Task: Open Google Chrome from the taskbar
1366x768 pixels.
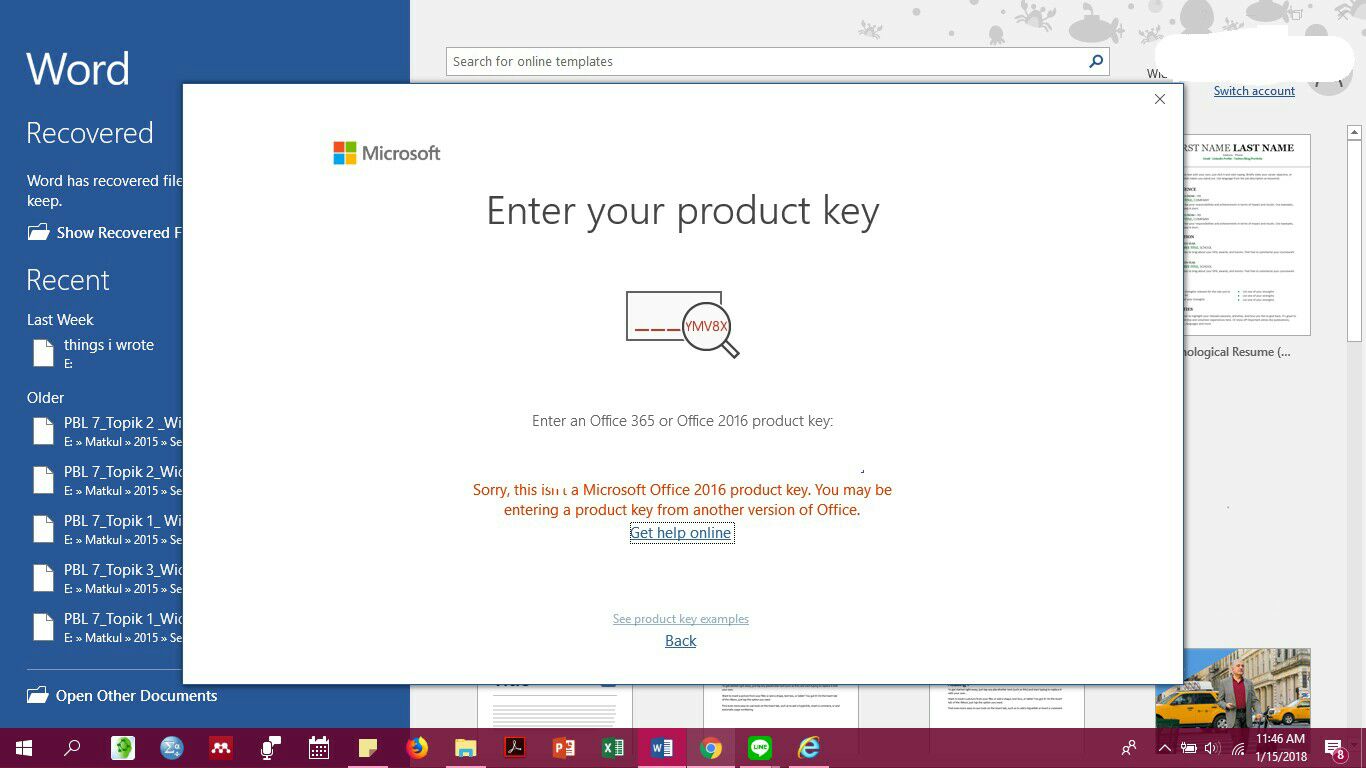Action: [x=711, y=748]
